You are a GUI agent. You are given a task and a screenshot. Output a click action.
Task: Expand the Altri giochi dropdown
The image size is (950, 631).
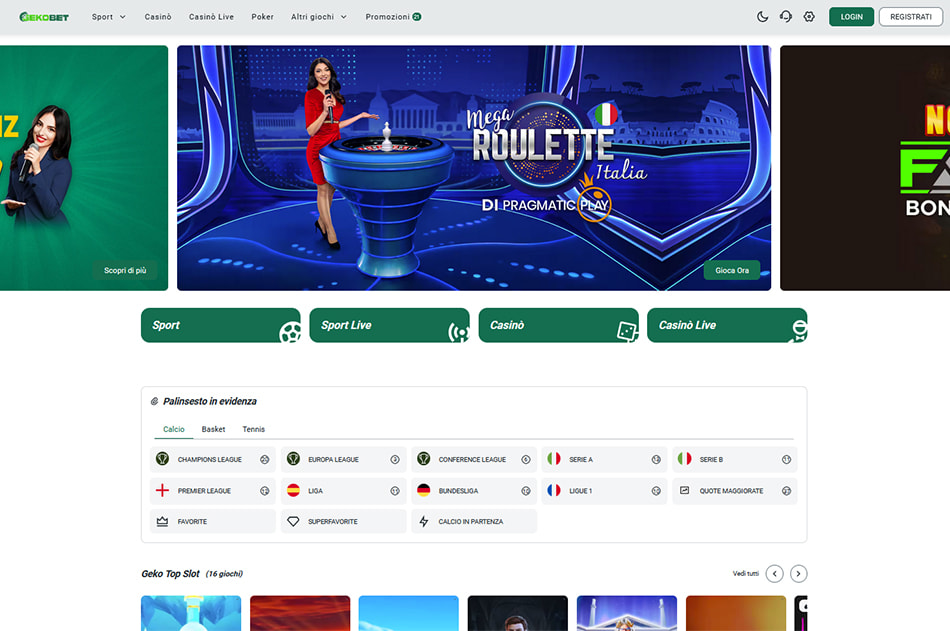[319, 17]
